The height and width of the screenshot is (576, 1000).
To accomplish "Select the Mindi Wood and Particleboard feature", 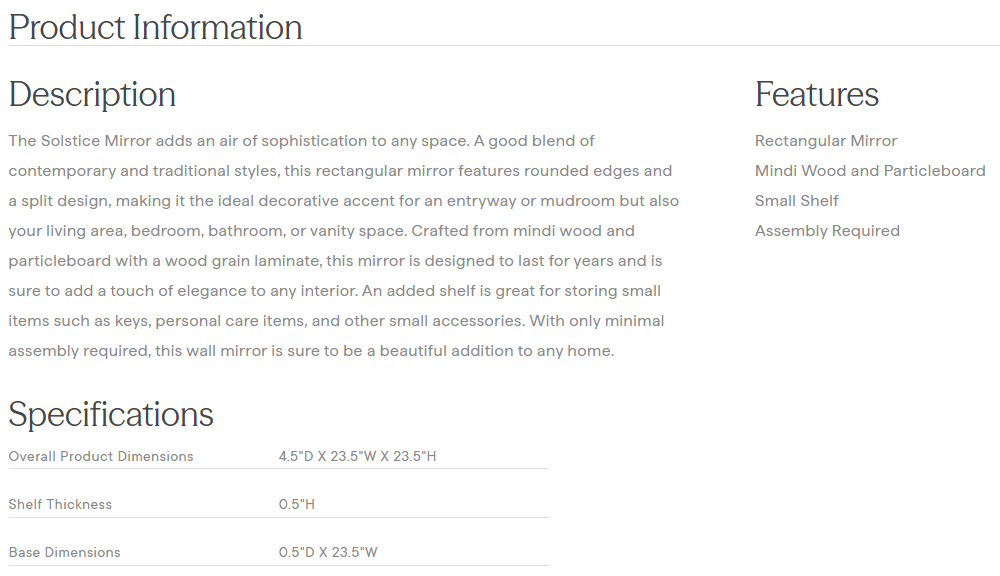I will coord(870,171).
